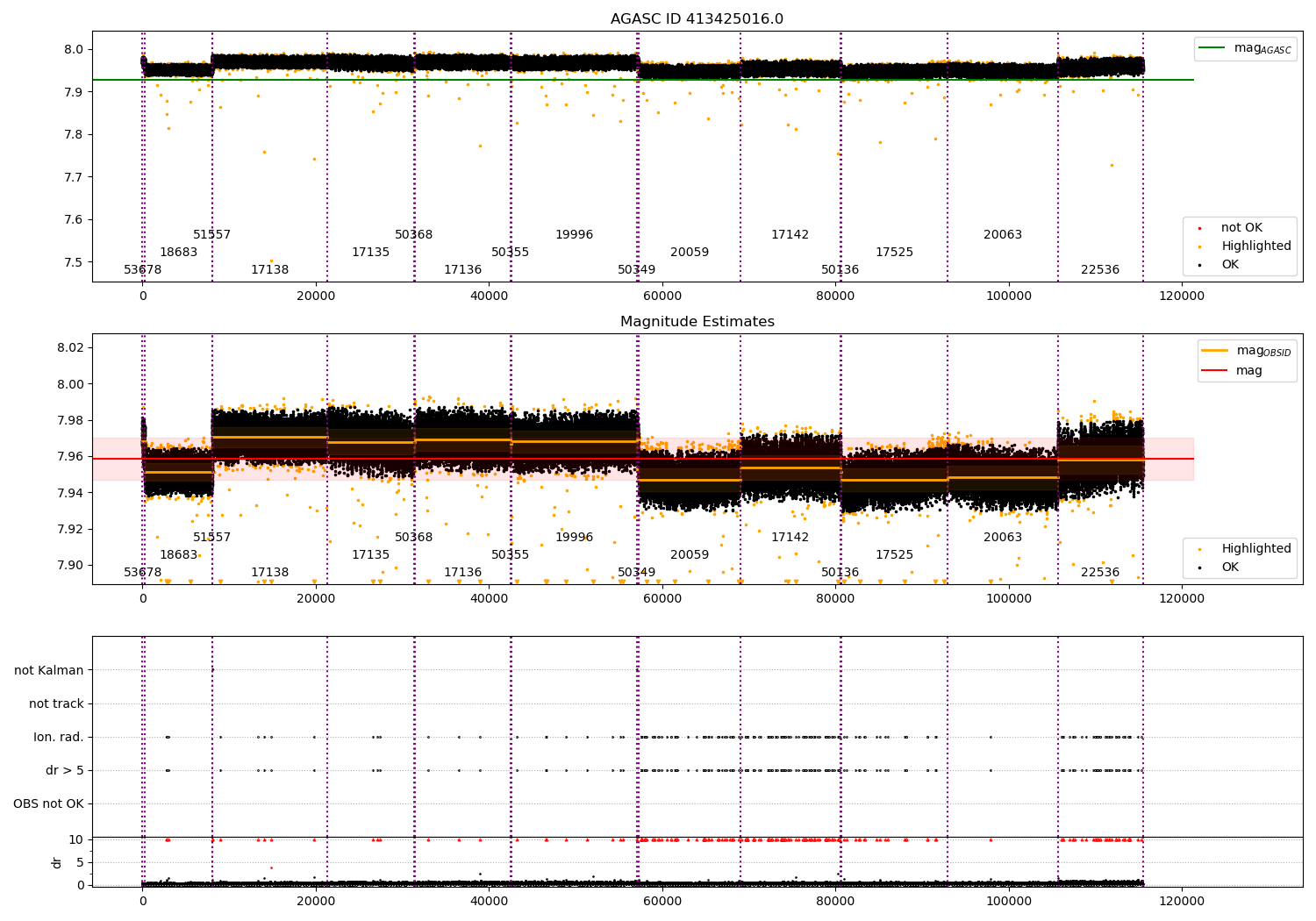Click obsid label 17142 in top plot

coord(790,235)
